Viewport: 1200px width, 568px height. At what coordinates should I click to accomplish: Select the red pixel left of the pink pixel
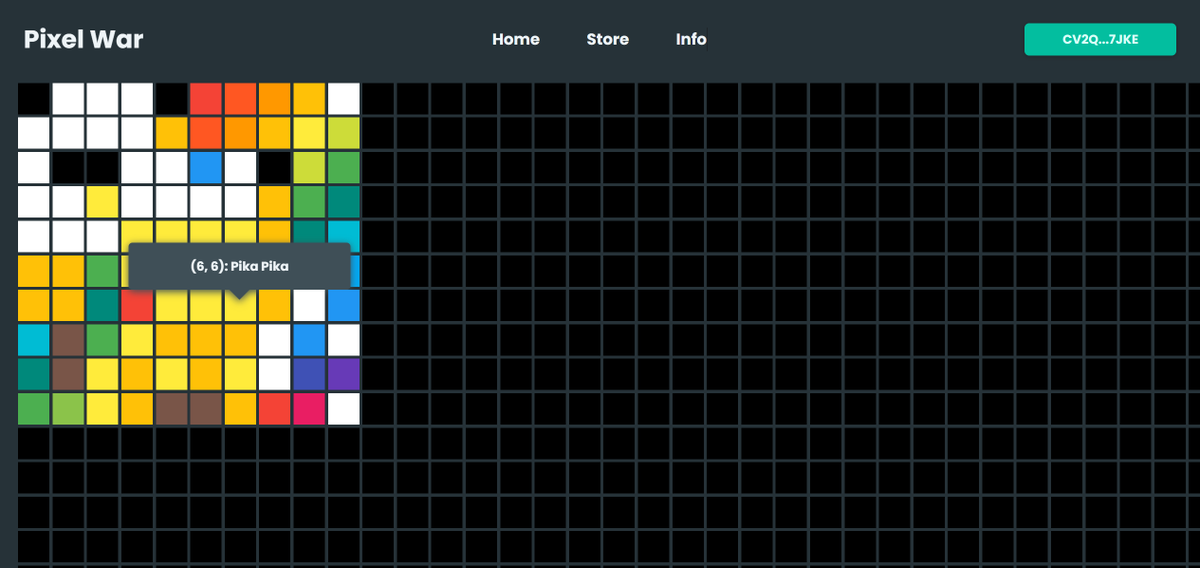pyautogui.click(x=275, y=408)
